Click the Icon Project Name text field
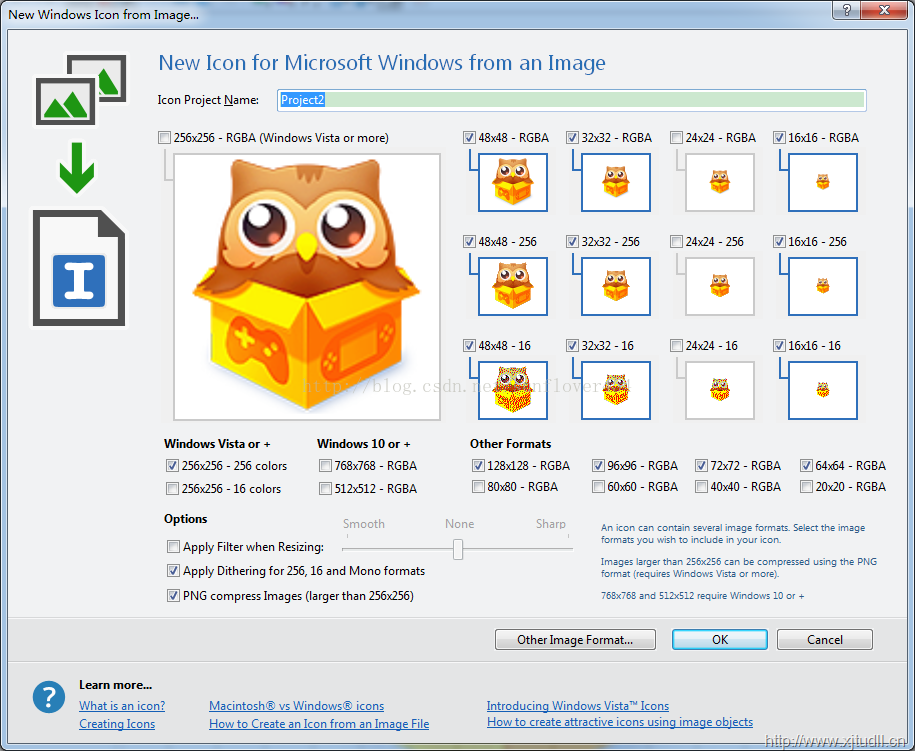This screenshot has width=915, height=751. [571, 100]
